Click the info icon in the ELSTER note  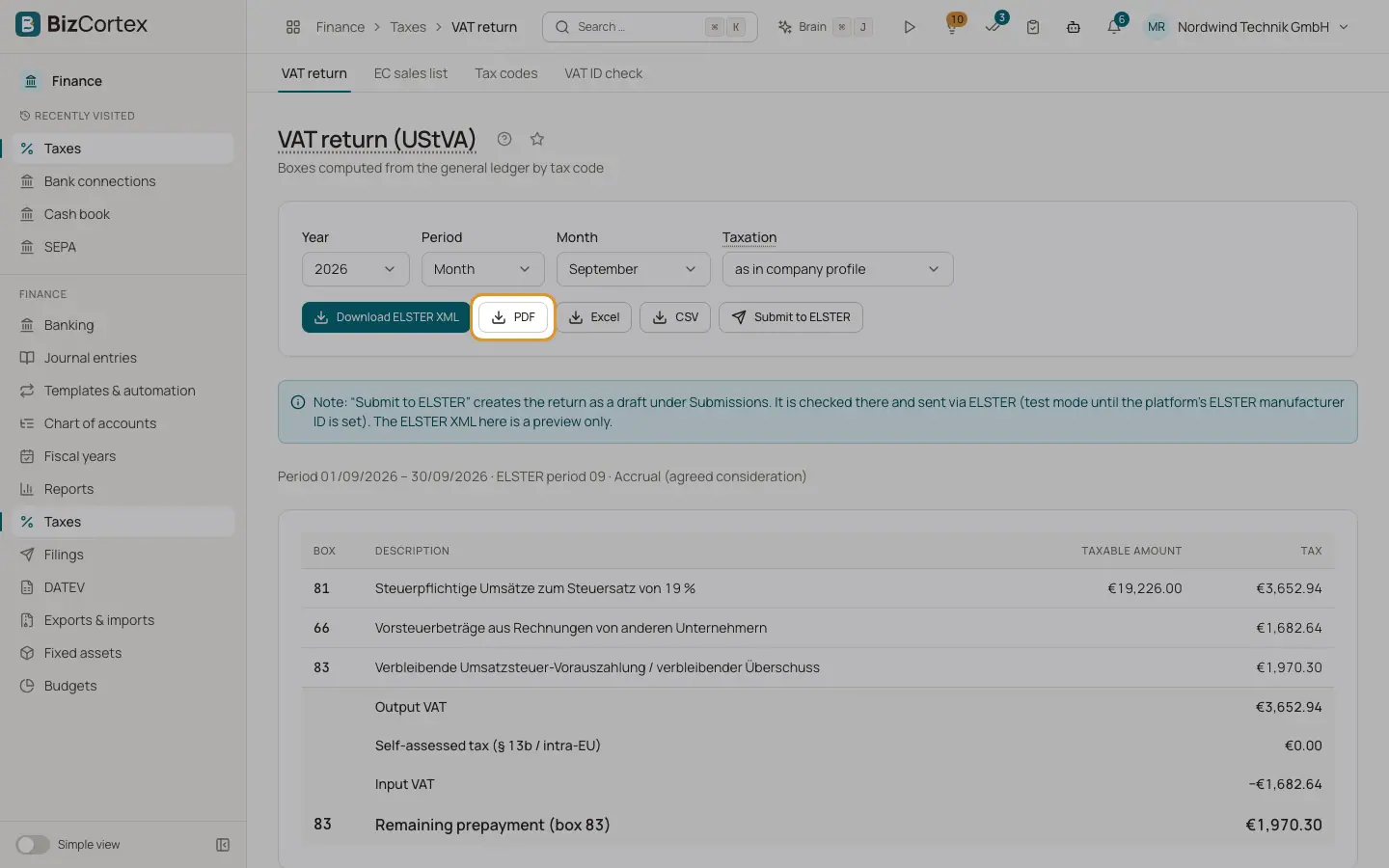coord(298,402)
